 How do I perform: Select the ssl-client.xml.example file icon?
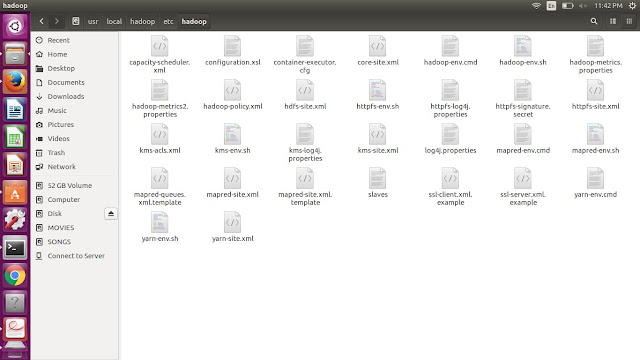(x=450, y=178)
